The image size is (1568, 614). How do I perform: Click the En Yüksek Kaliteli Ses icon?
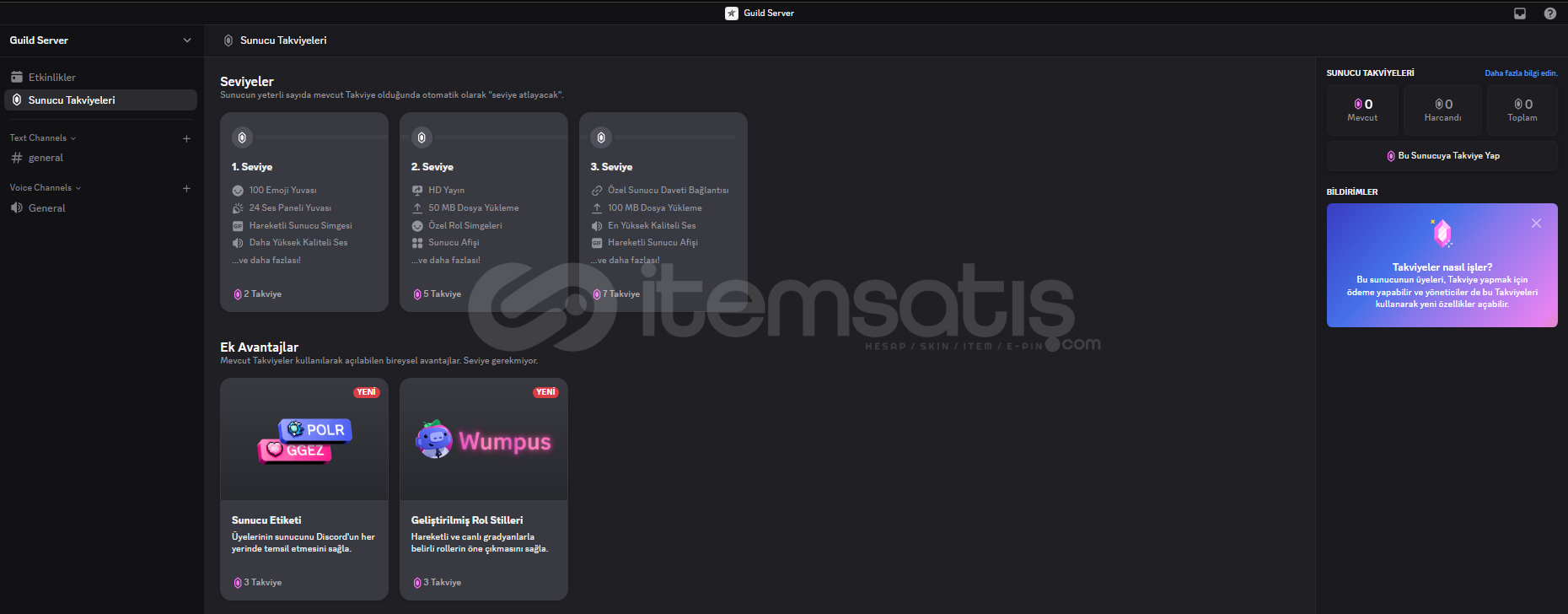pyautogui.click(x=597, y=226)
